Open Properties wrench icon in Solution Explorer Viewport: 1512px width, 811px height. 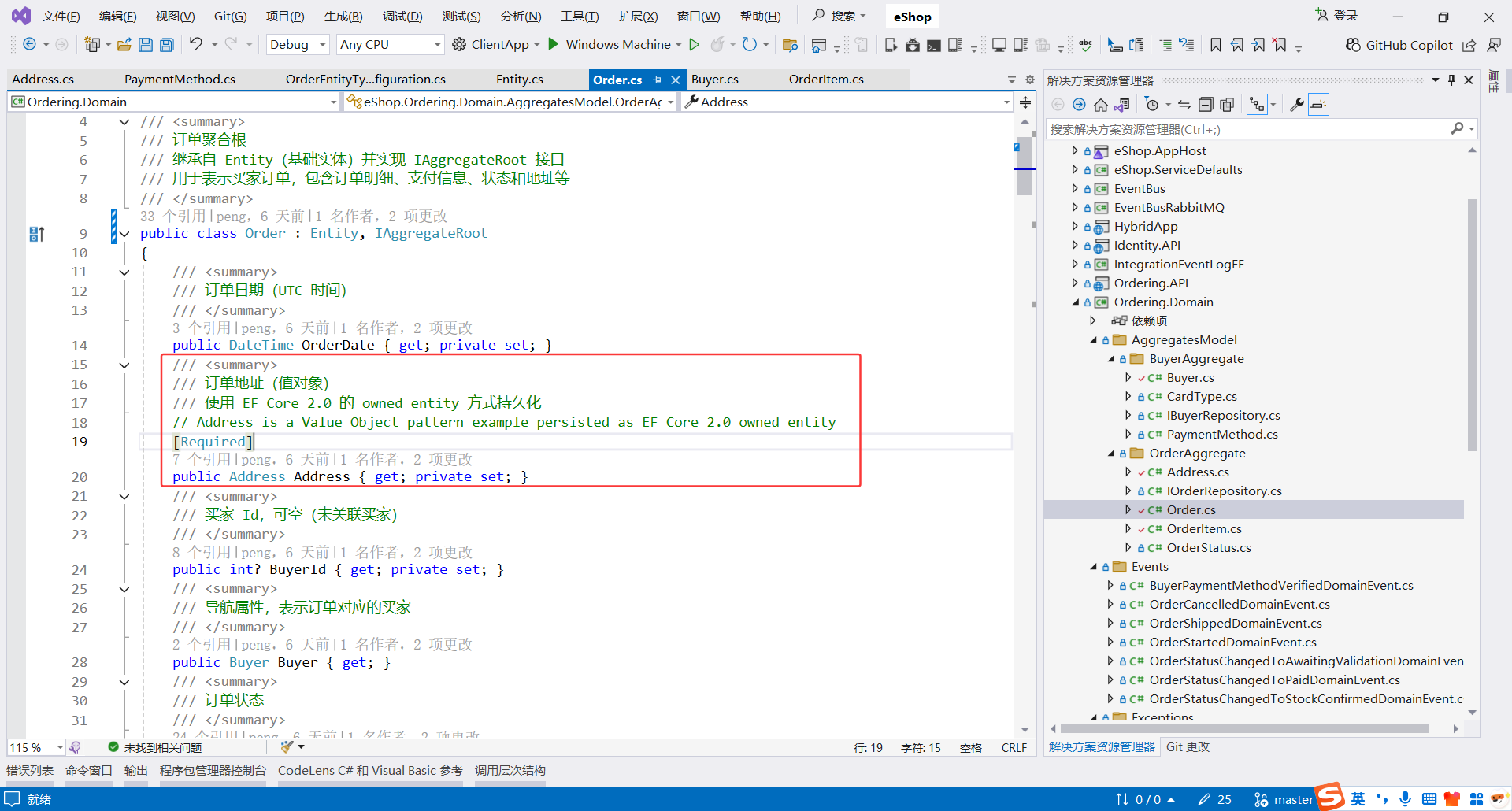coord(1296,105)
